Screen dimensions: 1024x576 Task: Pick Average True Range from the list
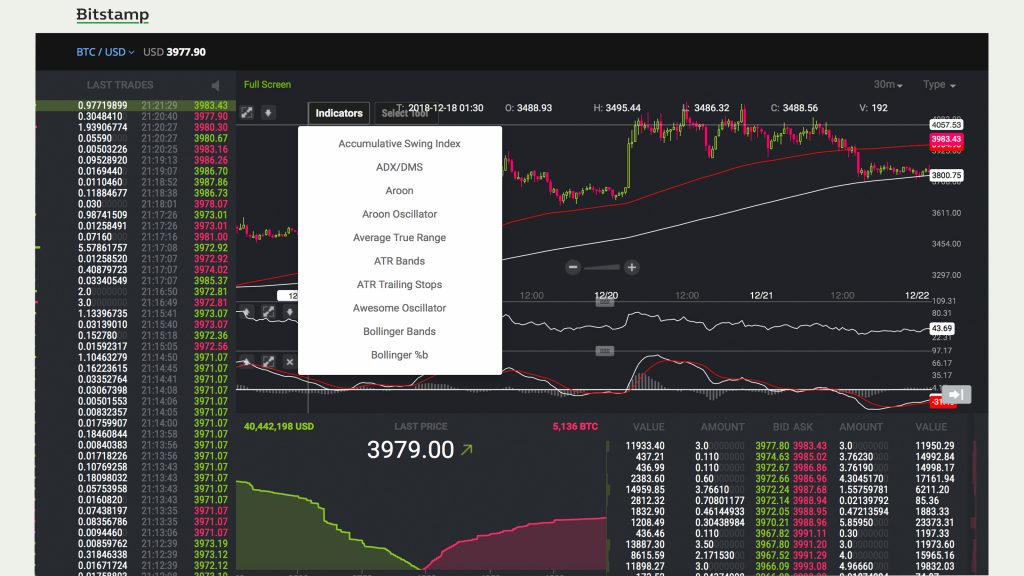tap(400, 238)
